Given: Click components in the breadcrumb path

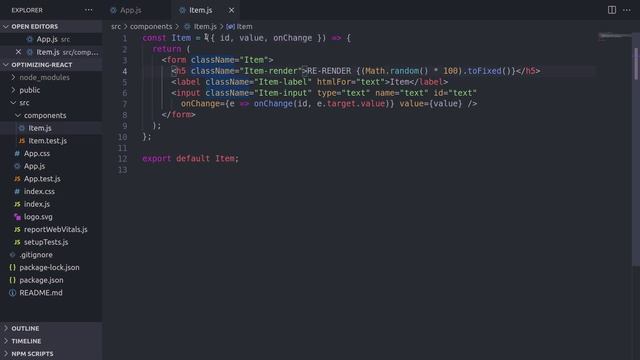Looking at the screenshot, I should 151,27.
